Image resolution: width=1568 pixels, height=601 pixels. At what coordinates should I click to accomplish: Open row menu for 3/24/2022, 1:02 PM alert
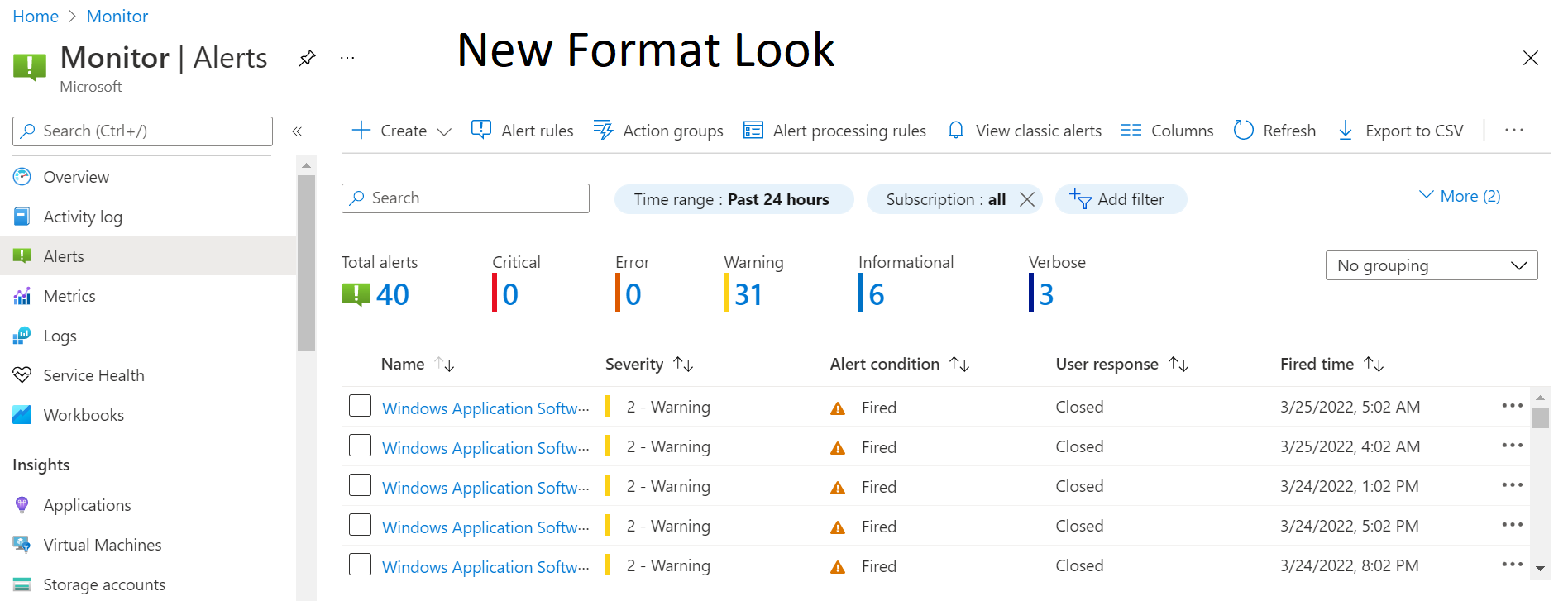[x=1513, y=485]
